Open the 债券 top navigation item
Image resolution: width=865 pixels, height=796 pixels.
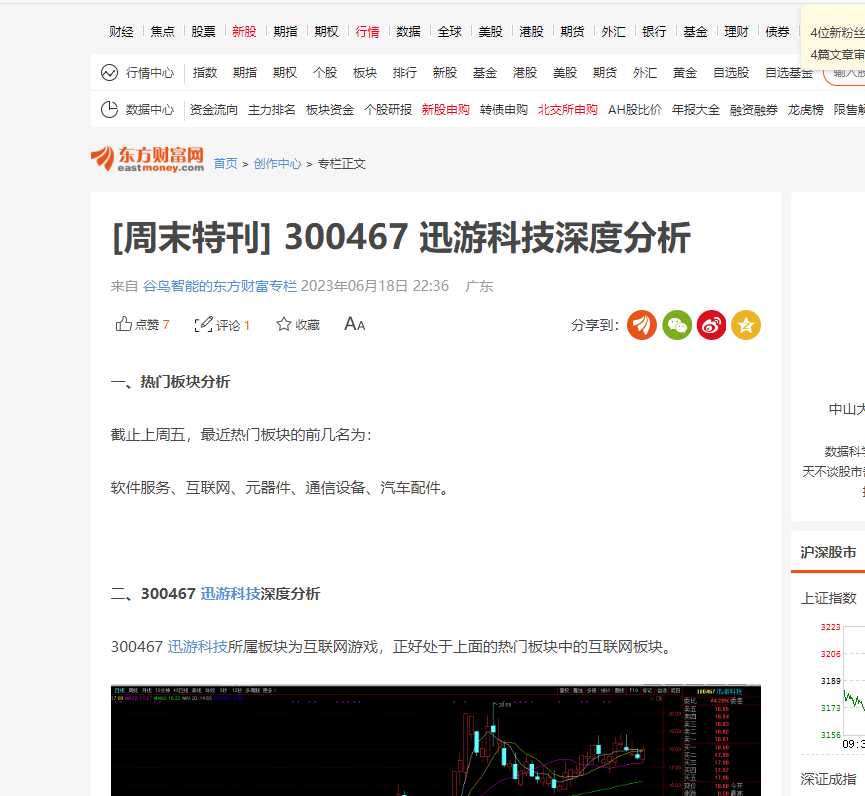[x=777, y=31]
